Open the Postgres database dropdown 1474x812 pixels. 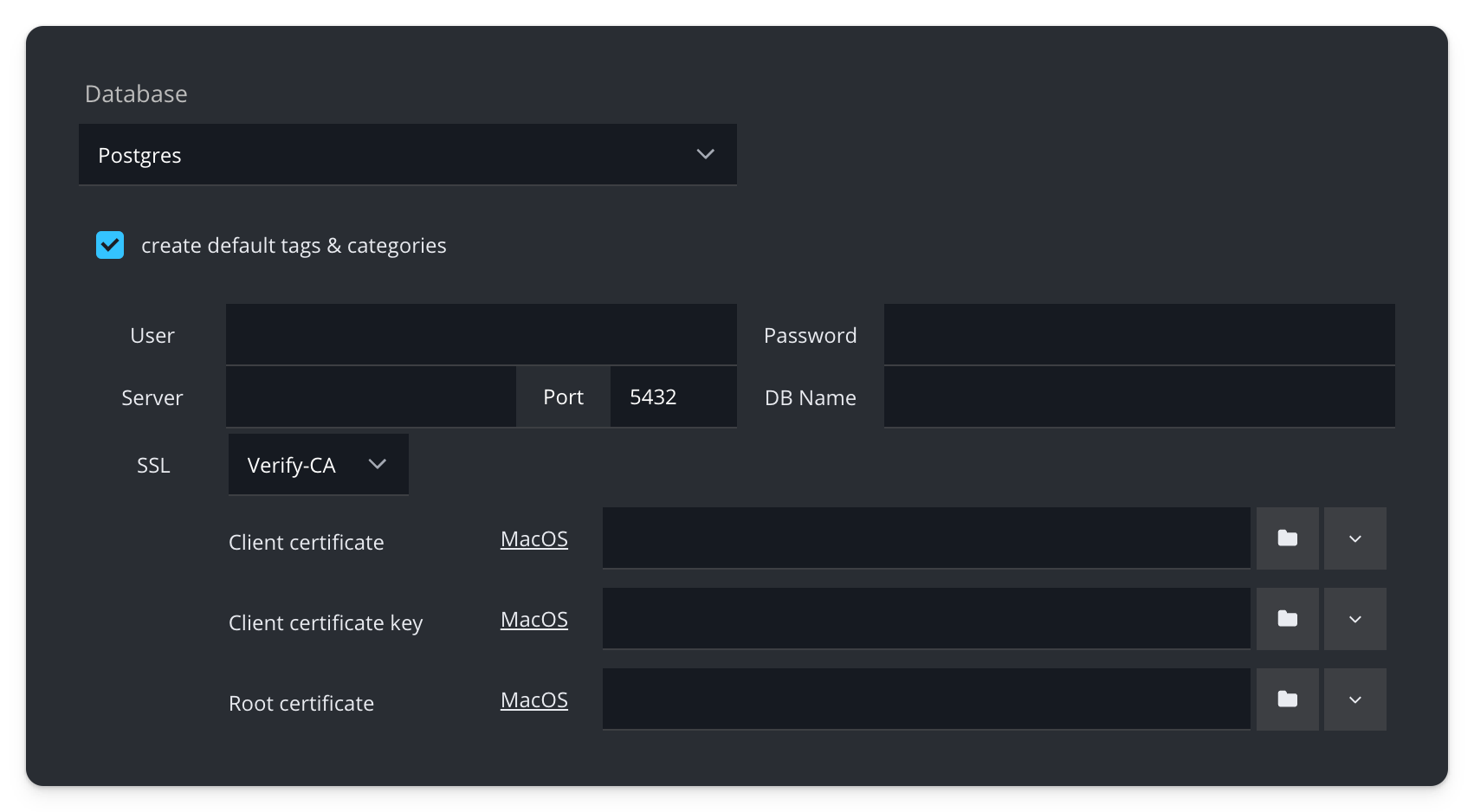click(407, 155)
